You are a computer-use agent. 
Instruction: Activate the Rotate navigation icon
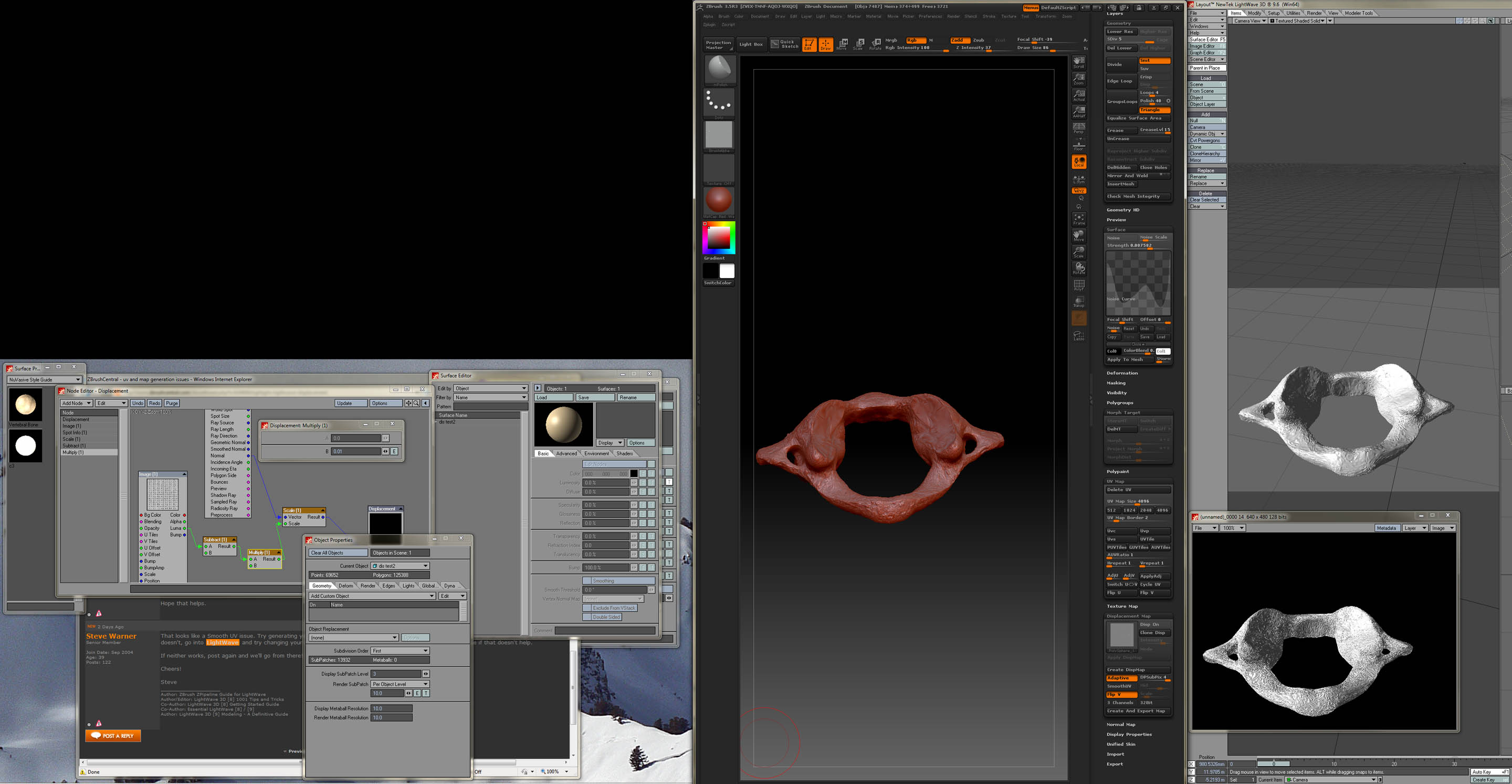point(1079,269)
